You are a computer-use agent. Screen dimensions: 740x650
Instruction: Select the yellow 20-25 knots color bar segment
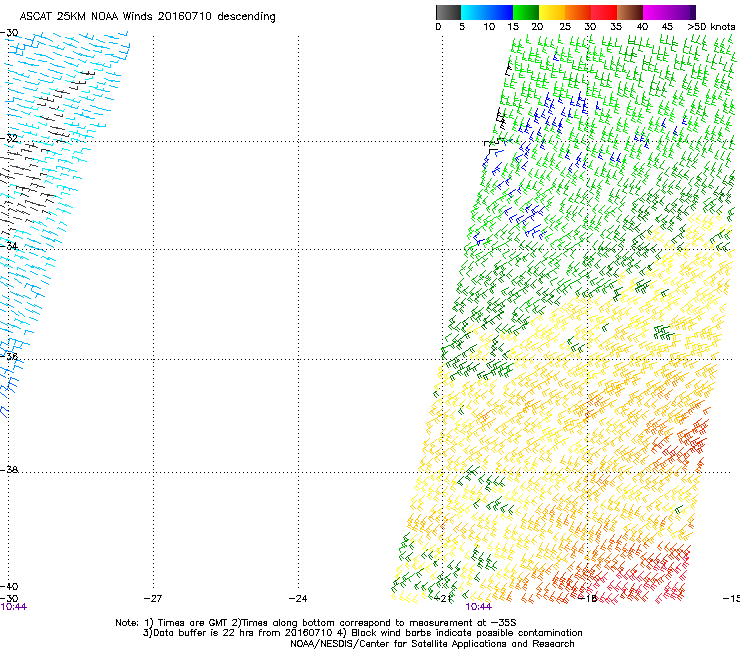click(x=552, y=12)
